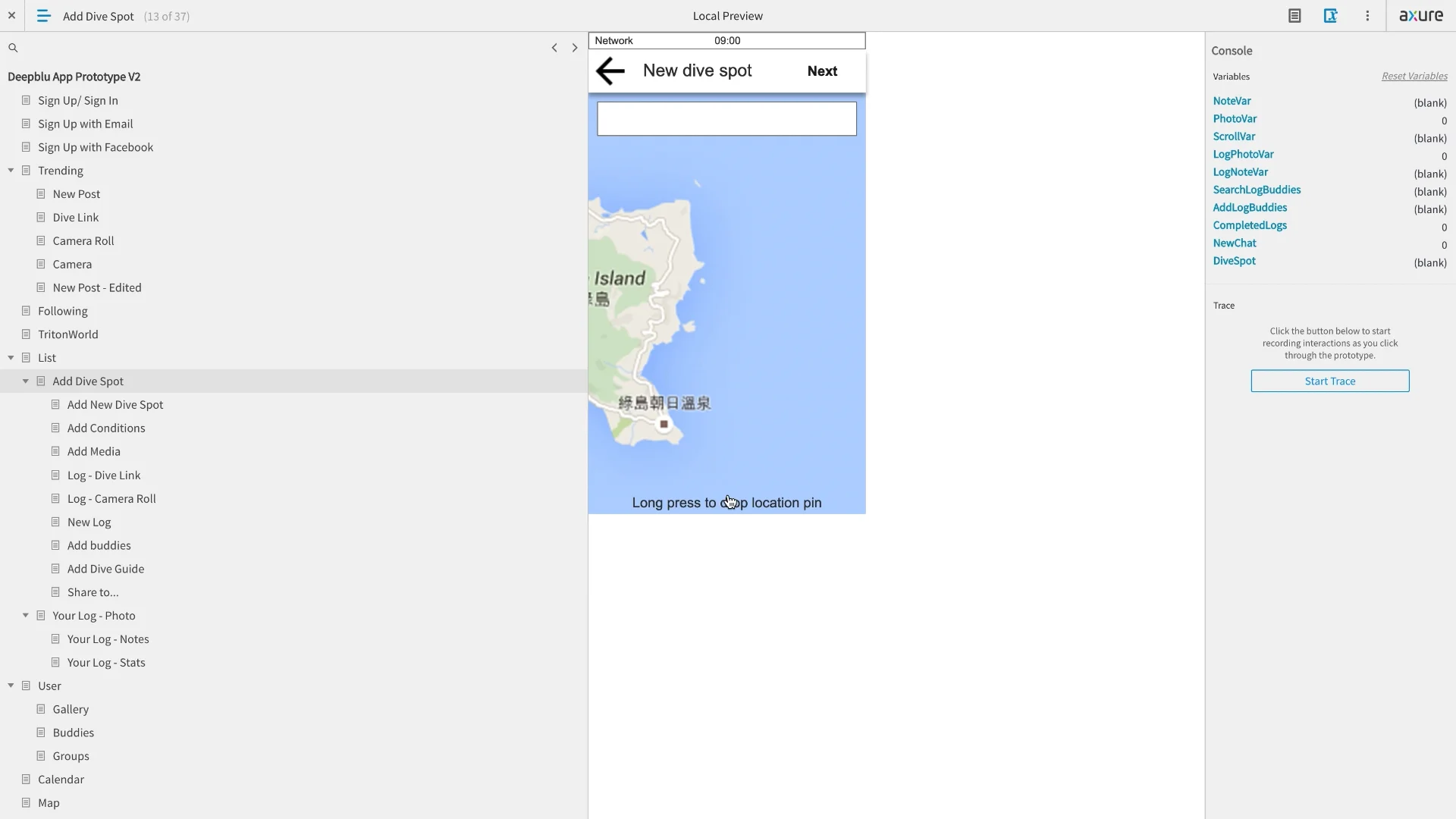
Task: Toggle the sitemap hamburger menu icon
Action: [43, 16]
